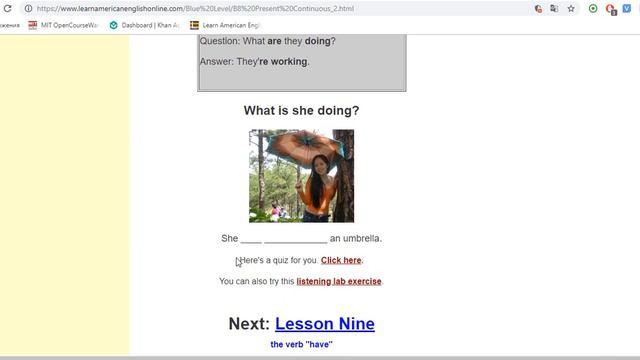Click the 'an umbrella.' sentence ending

coord(356,238)
